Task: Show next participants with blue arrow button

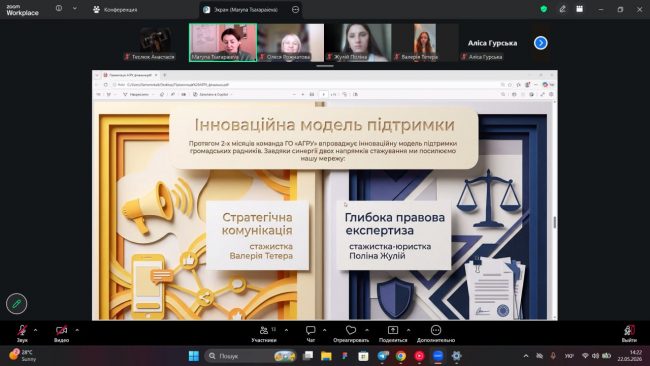Action: (541, 43)
